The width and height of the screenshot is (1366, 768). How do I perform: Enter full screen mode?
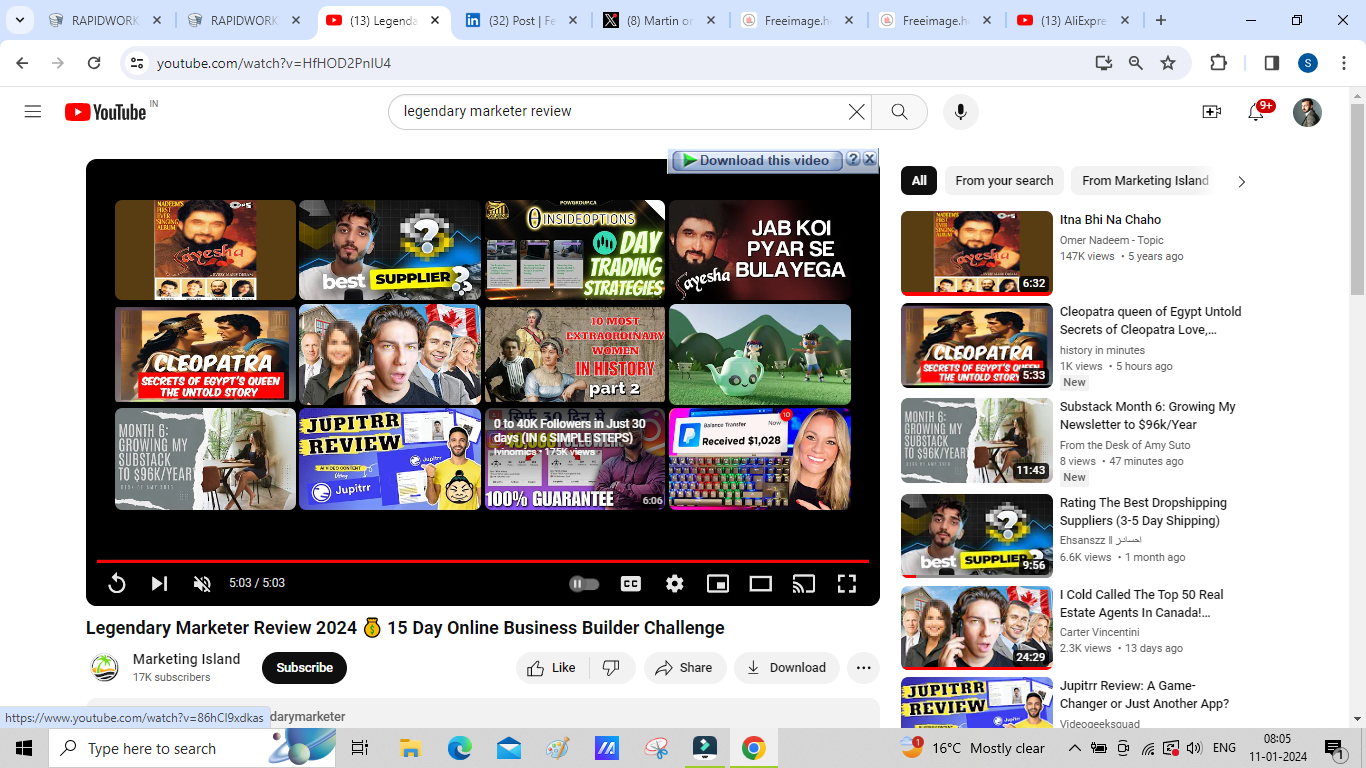point(847,584)
